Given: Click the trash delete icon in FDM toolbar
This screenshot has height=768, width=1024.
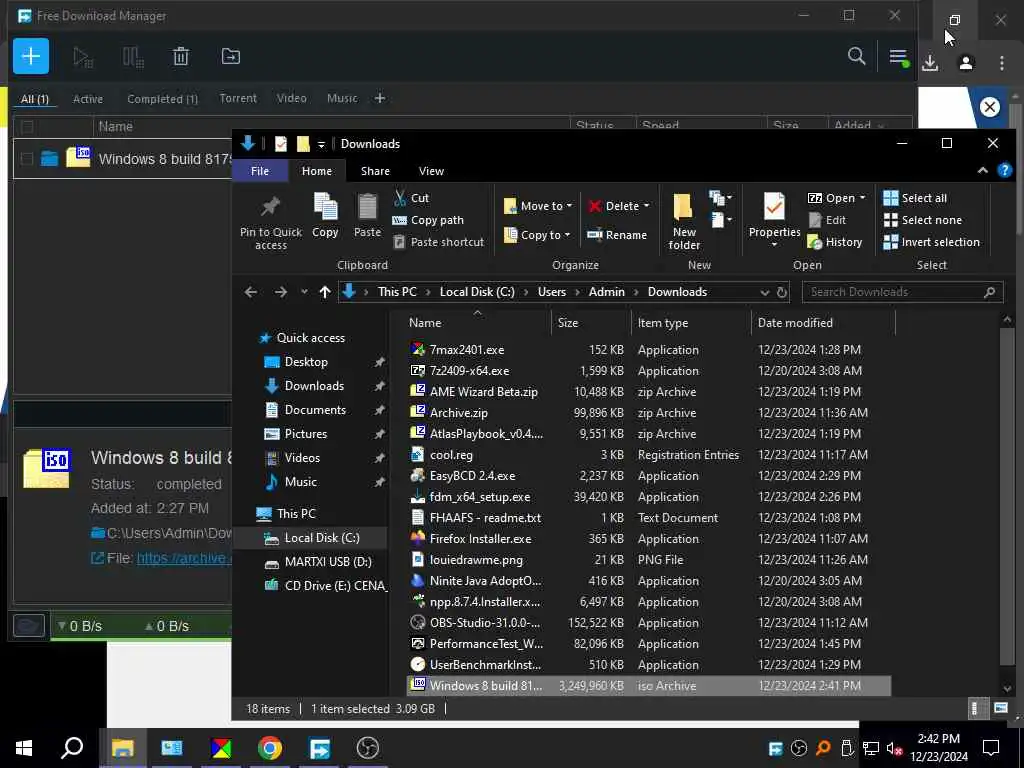Looking at the screenshot, I should pos(181,57).
